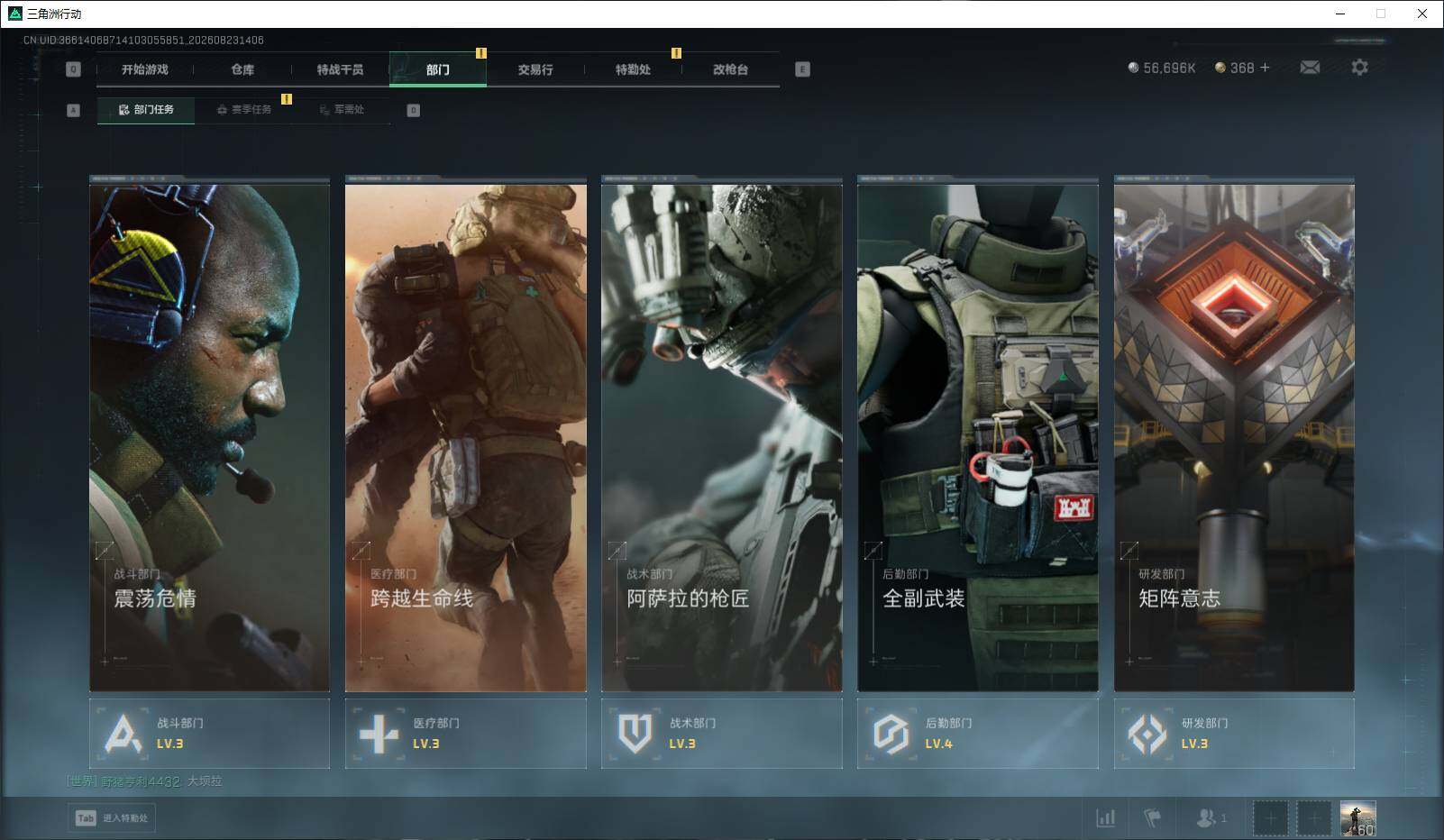
Task: Open the friends list icon
Action: click(1211, 818)
